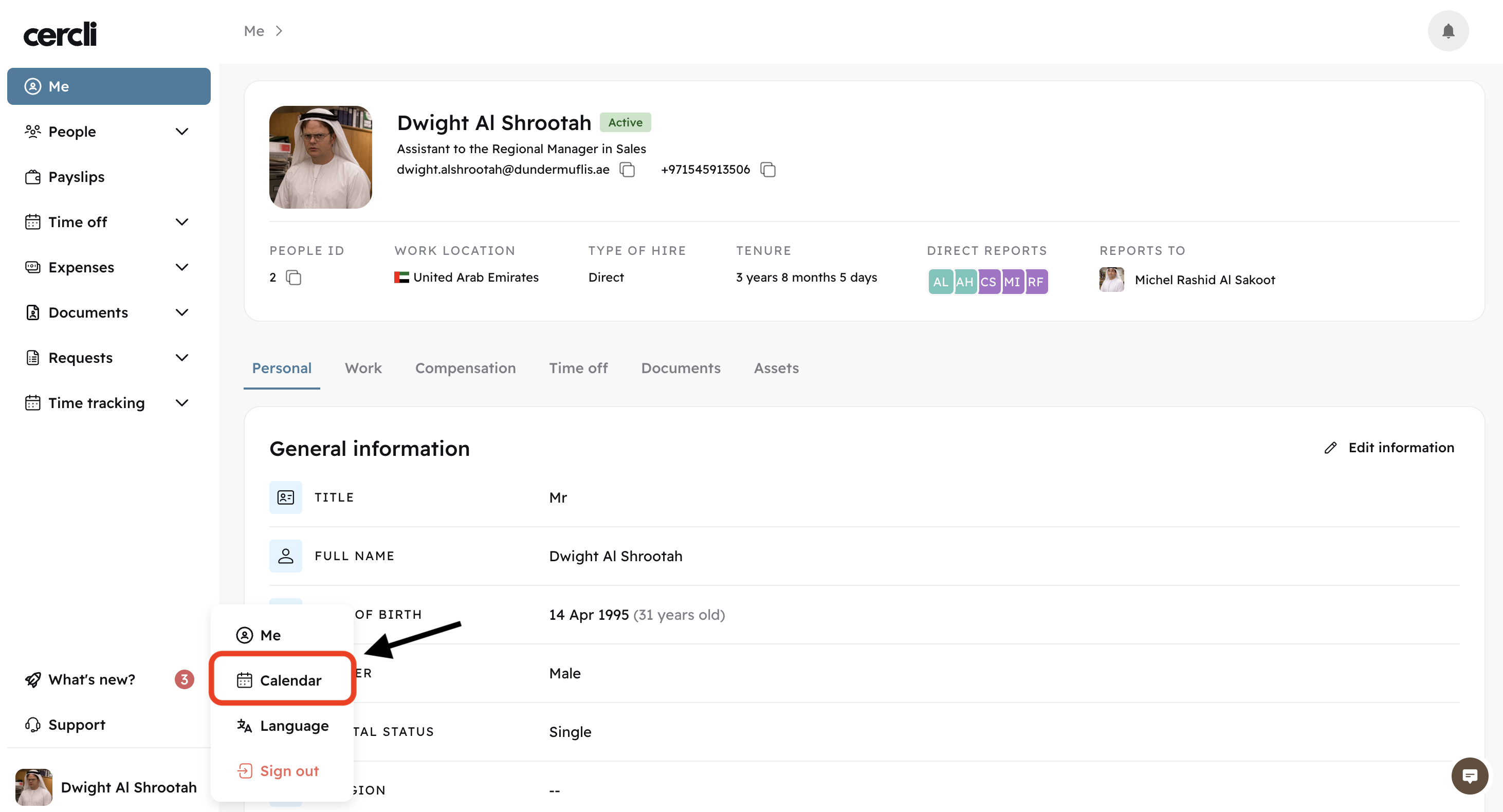Click the Support headset icon
Screen dimensions: 1503x812
pyautogui.click(x=33, y=725)
